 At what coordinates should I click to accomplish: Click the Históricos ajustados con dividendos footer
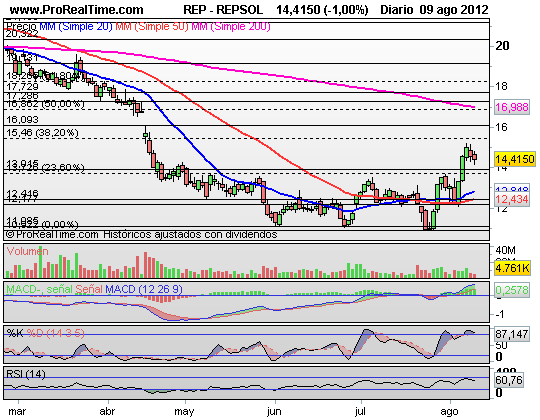190,235
